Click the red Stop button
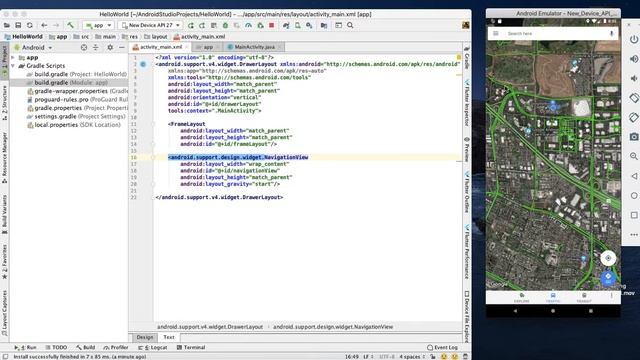640x360 pixels. 271,25
